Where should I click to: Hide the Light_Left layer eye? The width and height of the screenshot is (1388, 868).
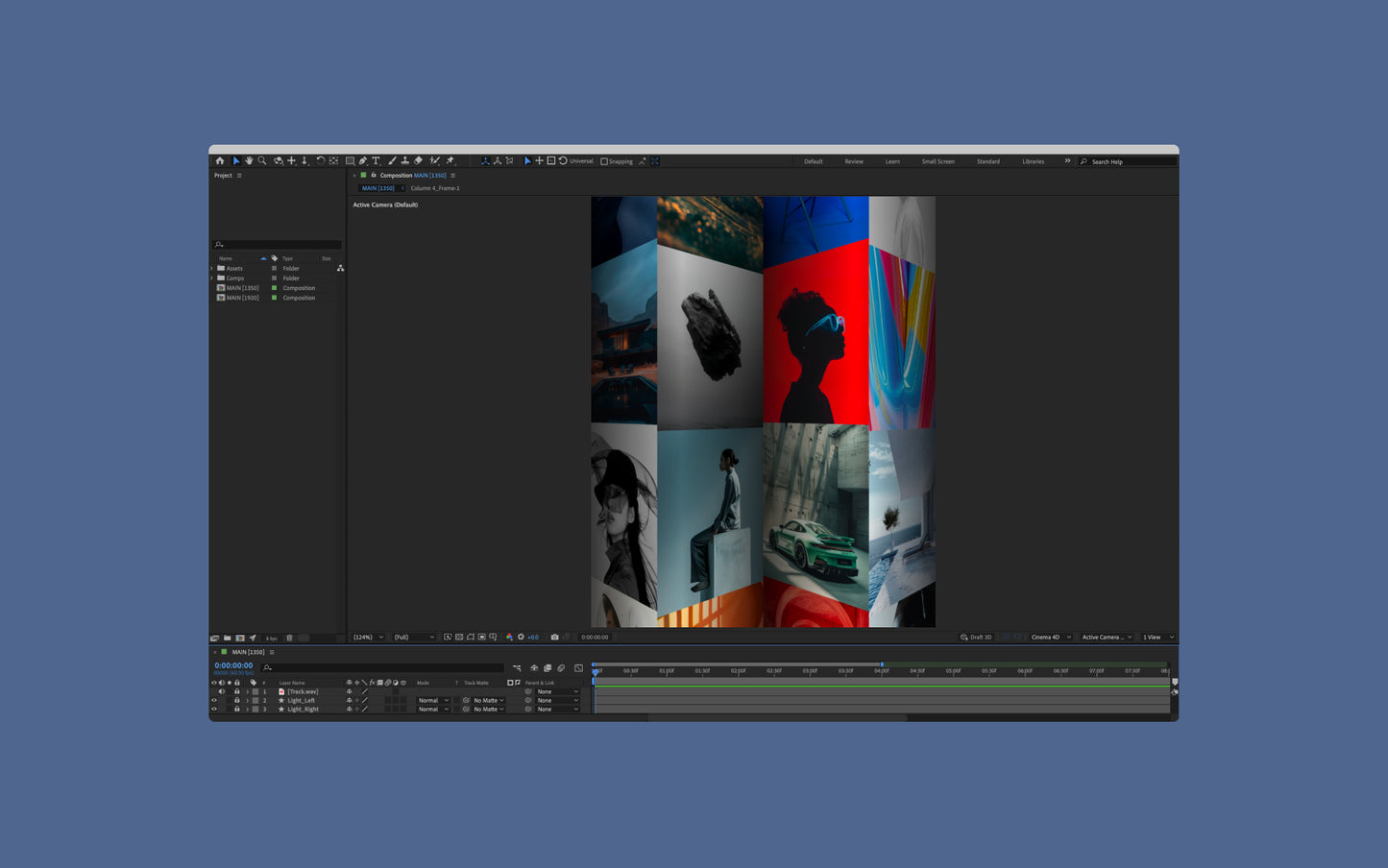(x=214, y=700)
